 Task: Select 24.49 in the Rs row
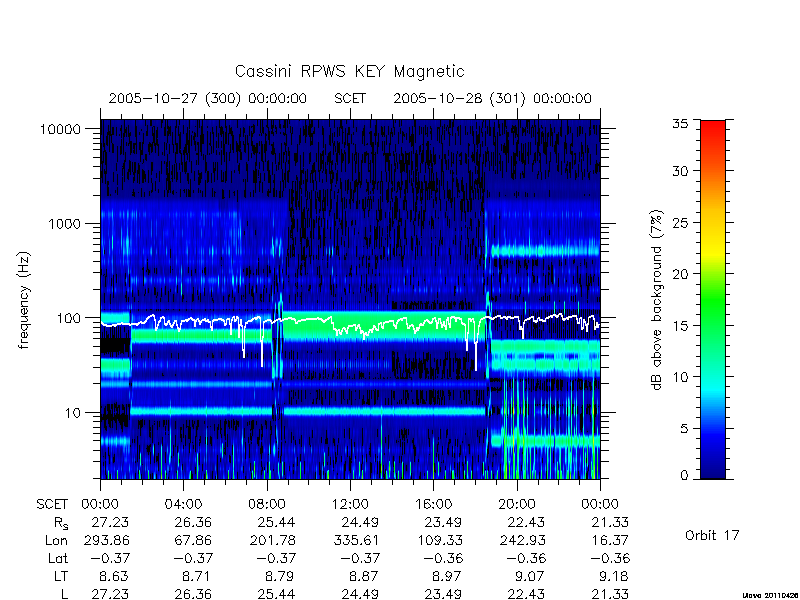[358, 522]
